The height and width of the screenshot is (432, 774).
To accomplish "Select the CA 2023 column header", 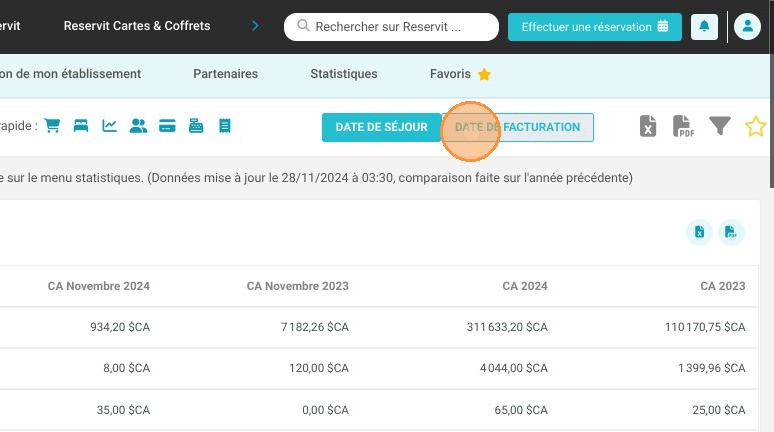I will click(x=723, y=286).
